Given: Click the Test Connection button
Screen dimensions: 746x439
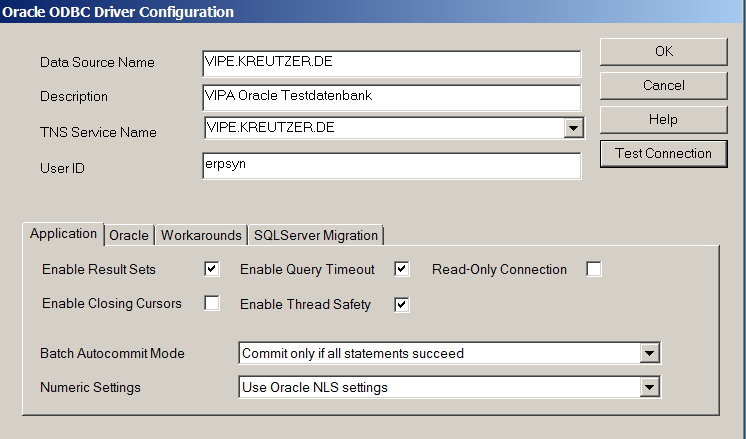Looking at the screenshot, I should click(x=663, y=153).
